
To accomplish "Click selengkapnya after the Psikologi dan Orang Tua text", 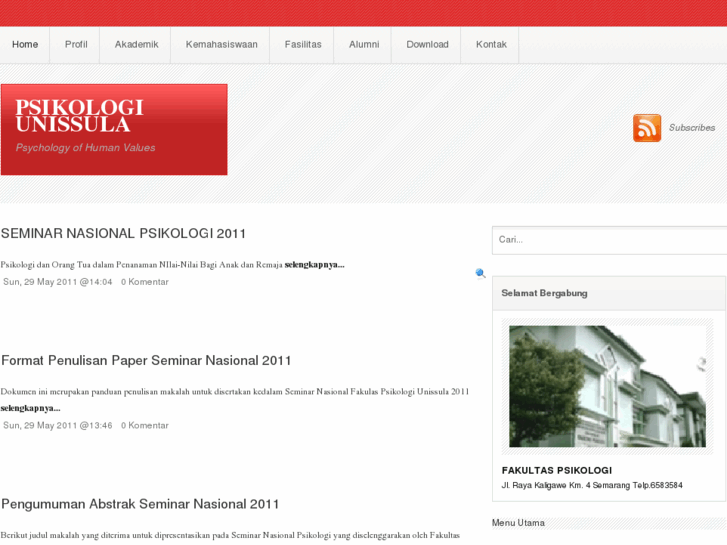I will pos(314,265).
